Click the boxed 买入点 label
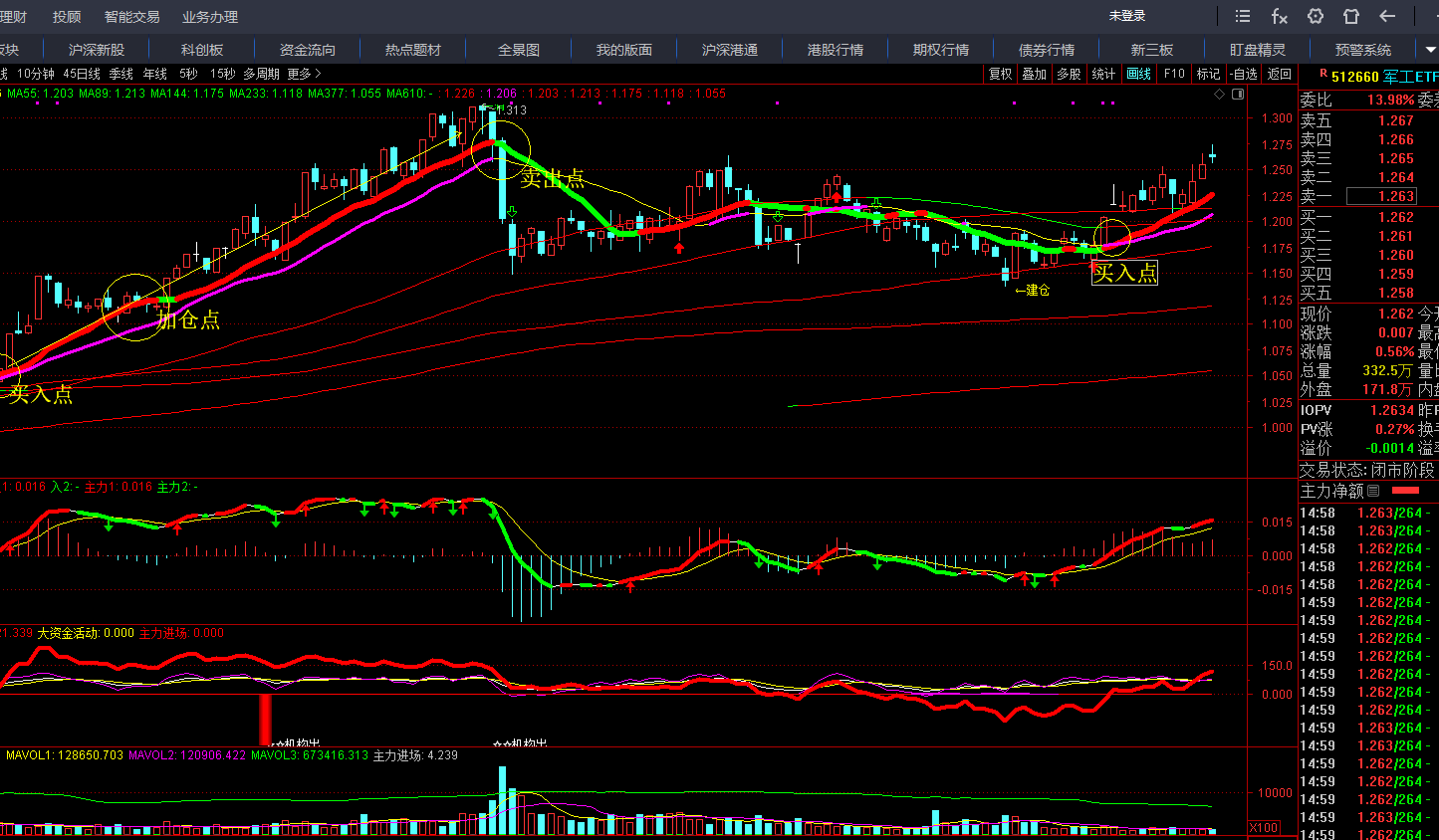This screenshot has height=840, width=1439. (x=1124, y=273)
